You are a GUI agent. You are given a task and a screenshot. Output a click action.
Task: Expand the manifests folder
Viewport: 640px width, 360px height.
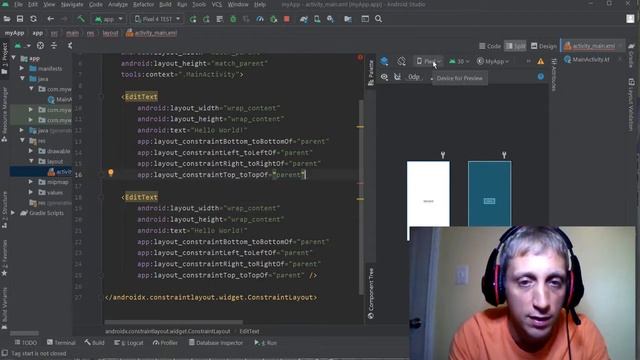(x=22, y=68)
